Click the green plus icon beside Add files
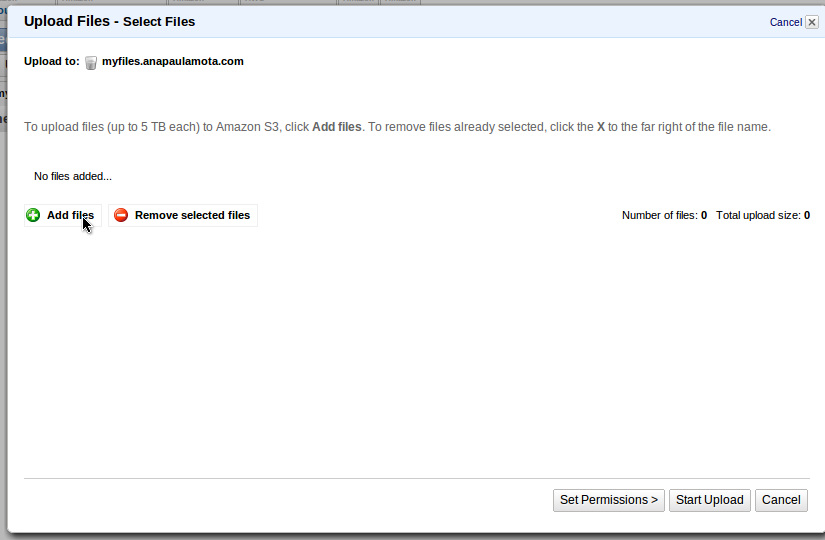 33,215
